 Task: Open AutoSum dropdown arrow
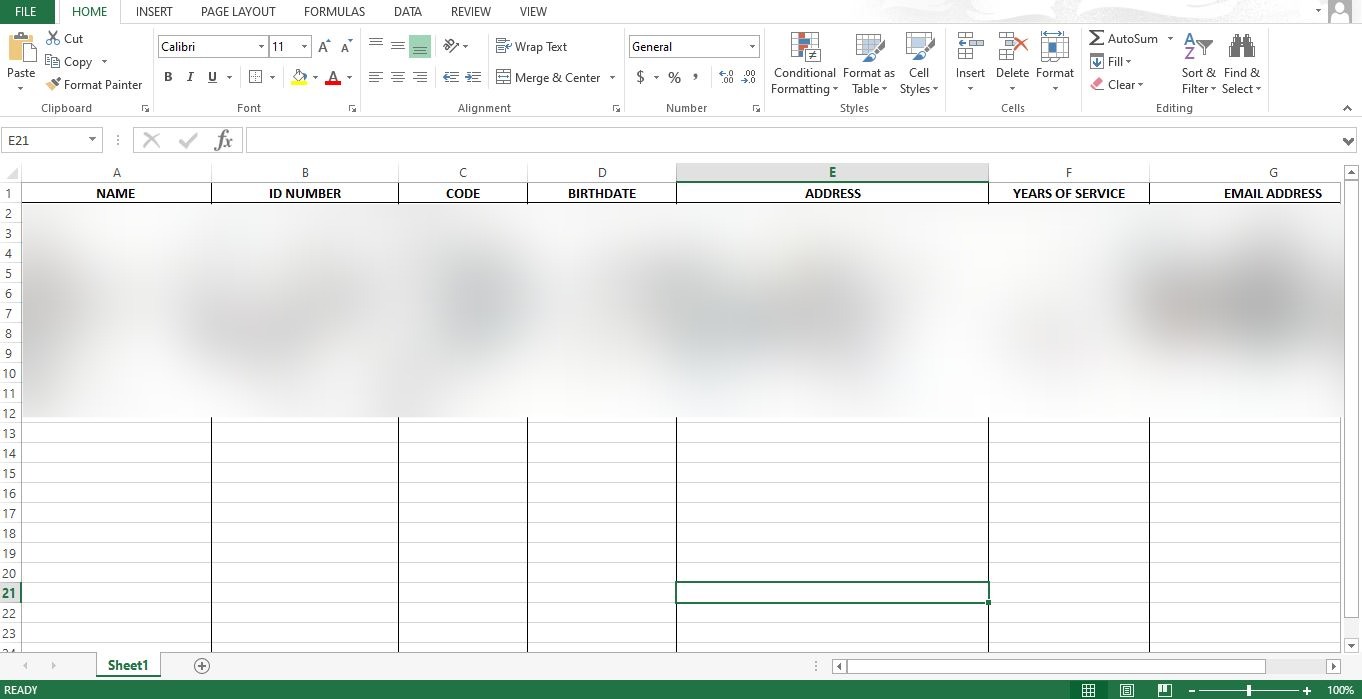(x=1170, y=38)
